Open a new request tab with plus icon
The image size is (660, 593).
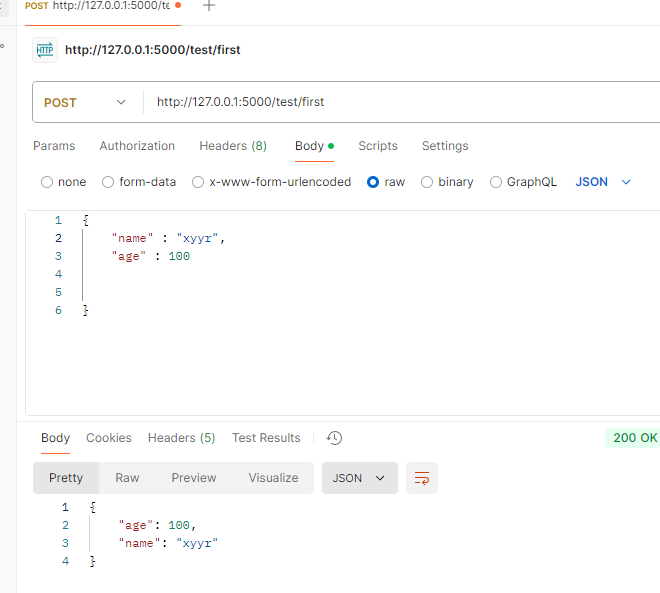point(209,5)
